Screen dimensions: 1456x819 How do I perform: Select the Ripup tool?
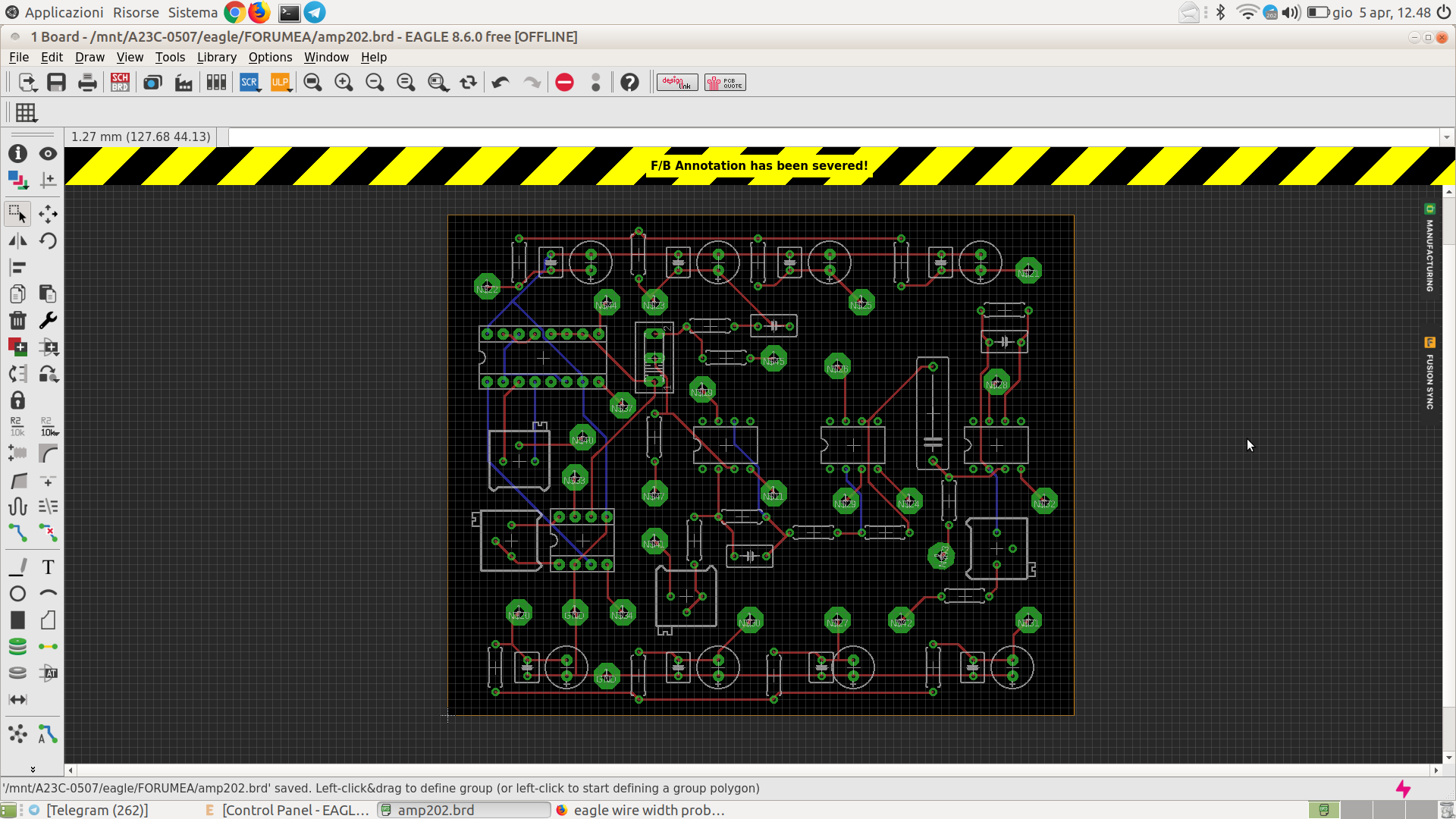pyautogui.click(x=48, y=533)
